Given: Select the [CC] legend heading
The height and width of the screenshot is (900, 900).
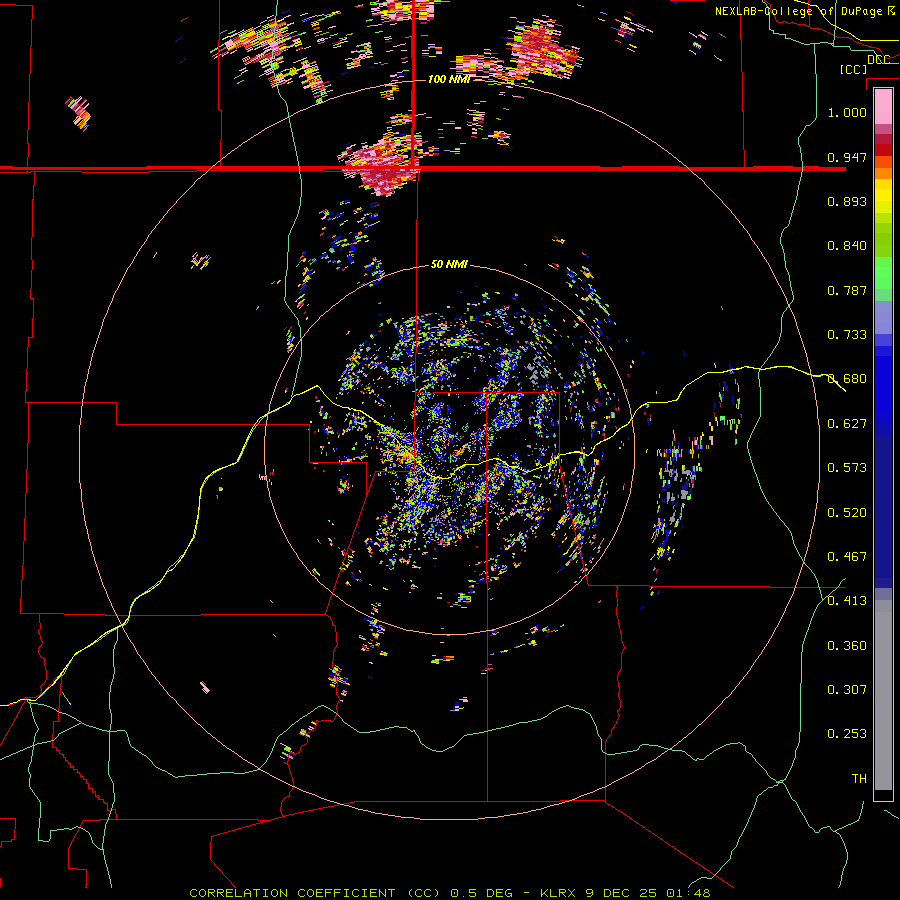Looking at the screenshot, I should (853, 69).
